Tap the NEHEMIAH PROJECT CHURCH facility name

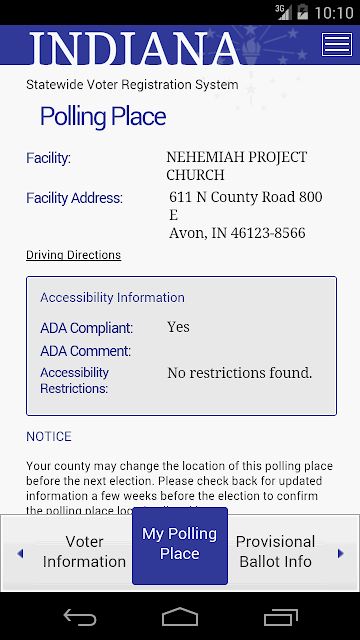[236, 166]
